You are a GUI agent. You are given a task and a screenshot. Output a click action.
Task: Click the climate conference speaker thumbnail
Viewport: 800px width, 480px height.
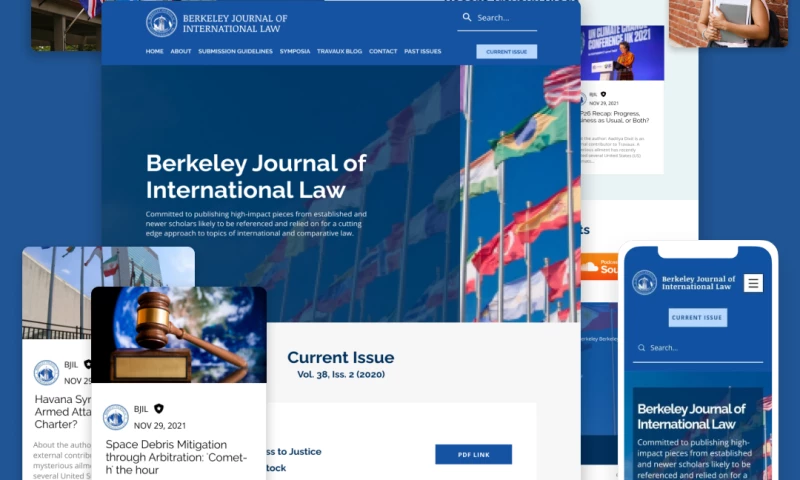click(622, 53)
